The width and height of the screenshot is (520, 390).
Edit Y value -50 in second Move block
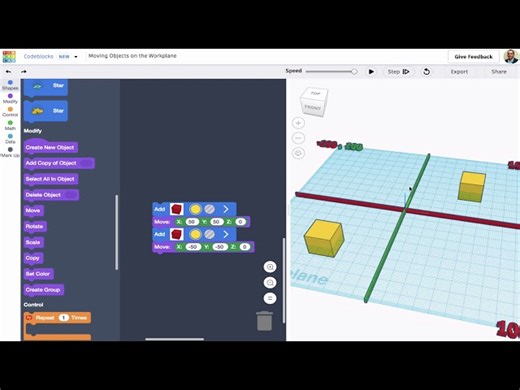point(220,247)
